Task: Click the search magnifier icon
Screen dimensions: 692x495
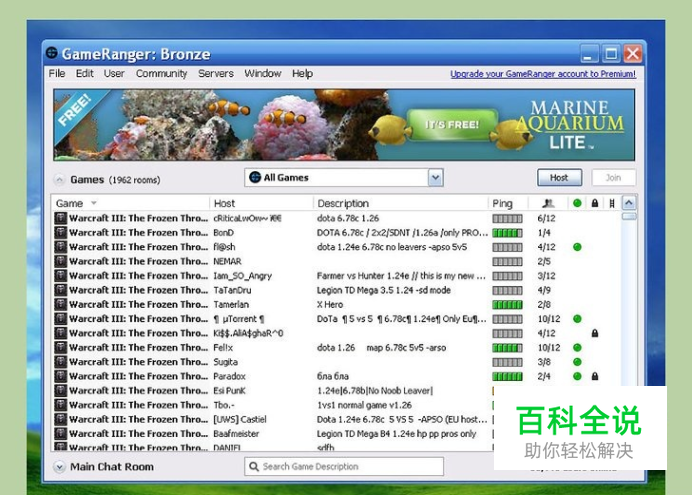Action: coord(254,466)
